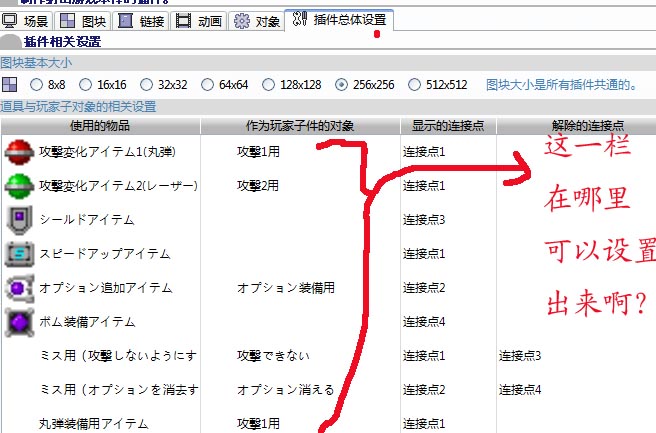The image size is (656, 433).
Task: Switch to the 动画 tab
Action: point(199,21)
